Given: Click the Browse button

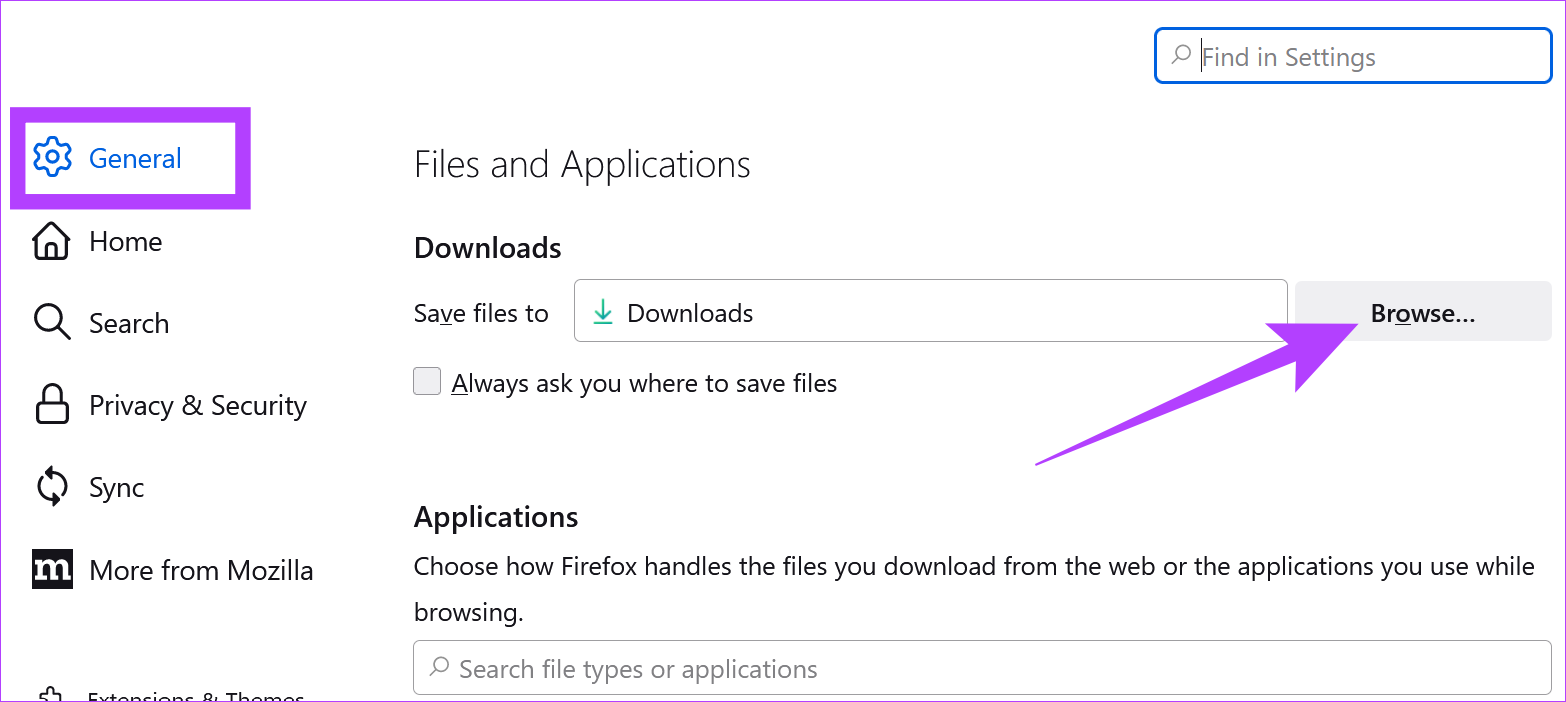Looking at the screenshot, I should [1422, 312].
